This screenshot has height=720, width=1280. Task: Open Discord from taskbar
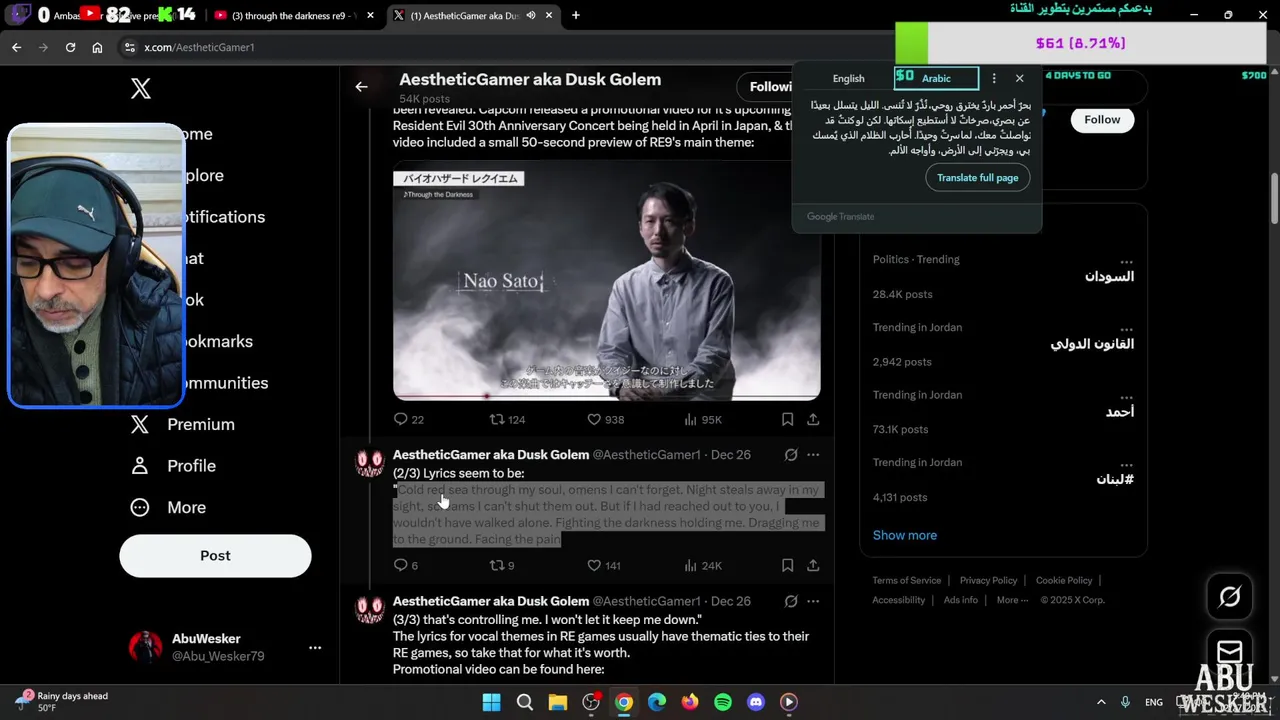click(756, 702)
